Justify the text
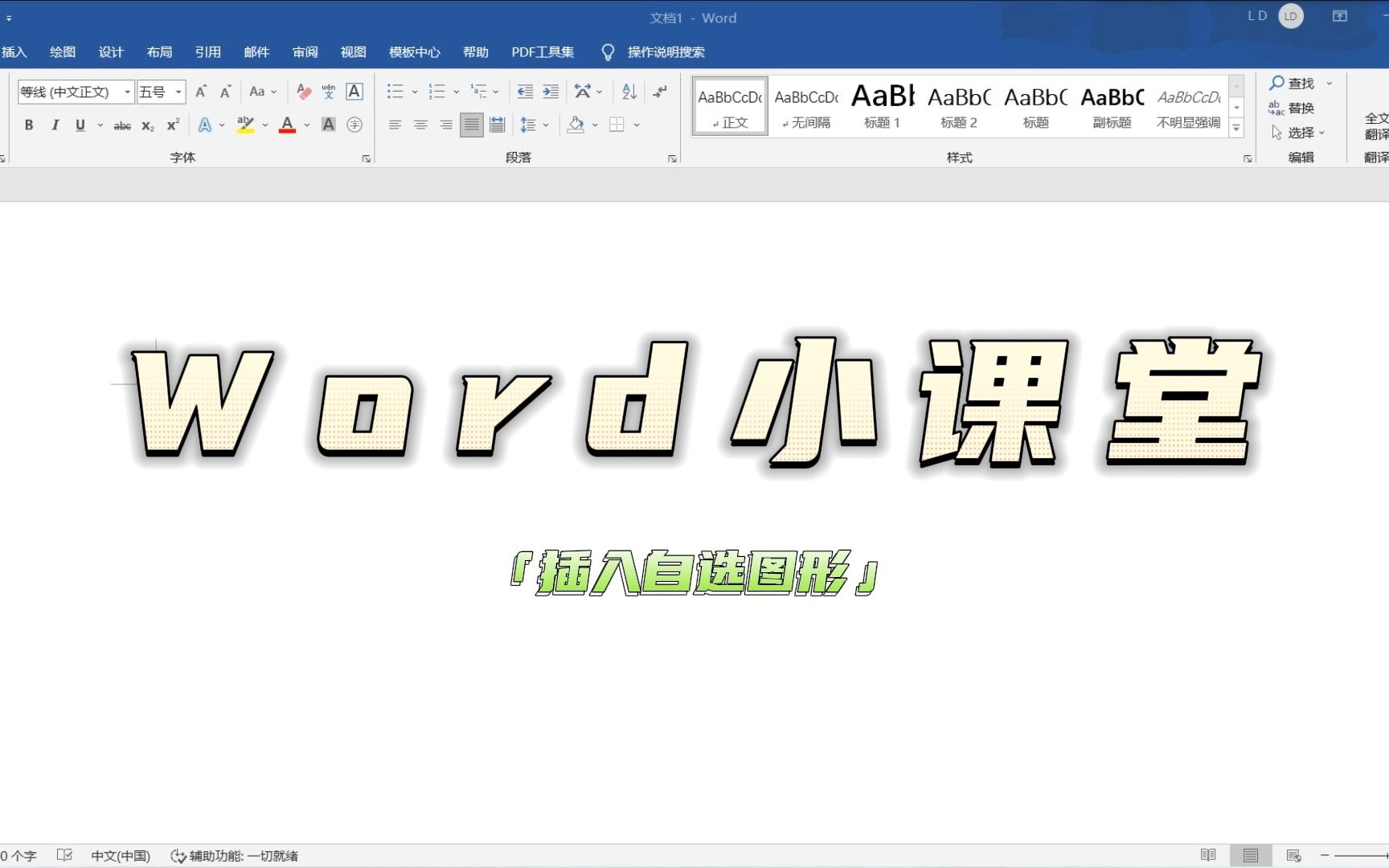The image size is (1389, 868). (472, 125)
